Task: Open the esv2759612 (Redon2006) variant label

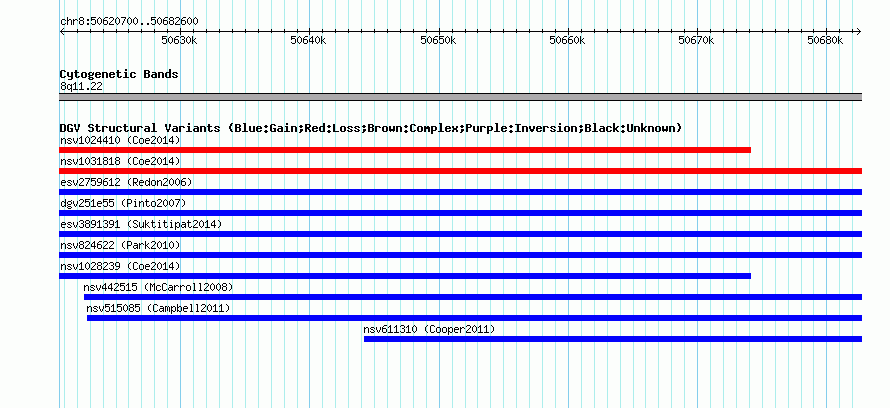Action: click(x=126, y=182)
